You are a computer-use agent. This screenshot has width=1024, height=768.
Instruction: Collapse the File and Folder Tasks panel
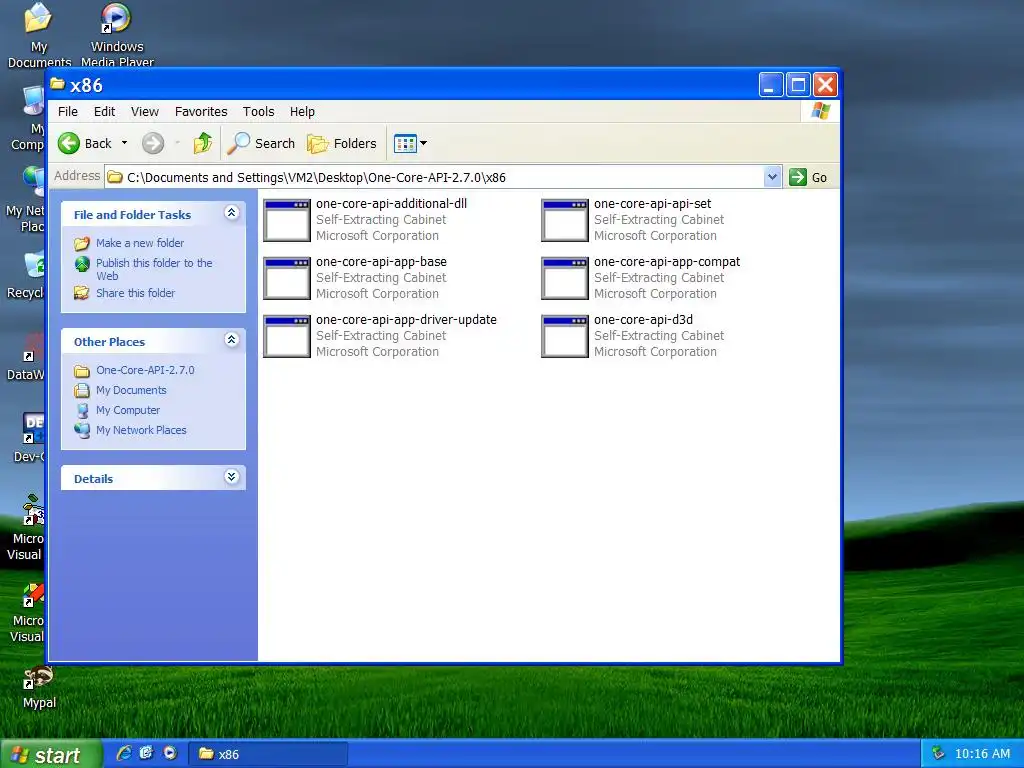click(231, 212)
